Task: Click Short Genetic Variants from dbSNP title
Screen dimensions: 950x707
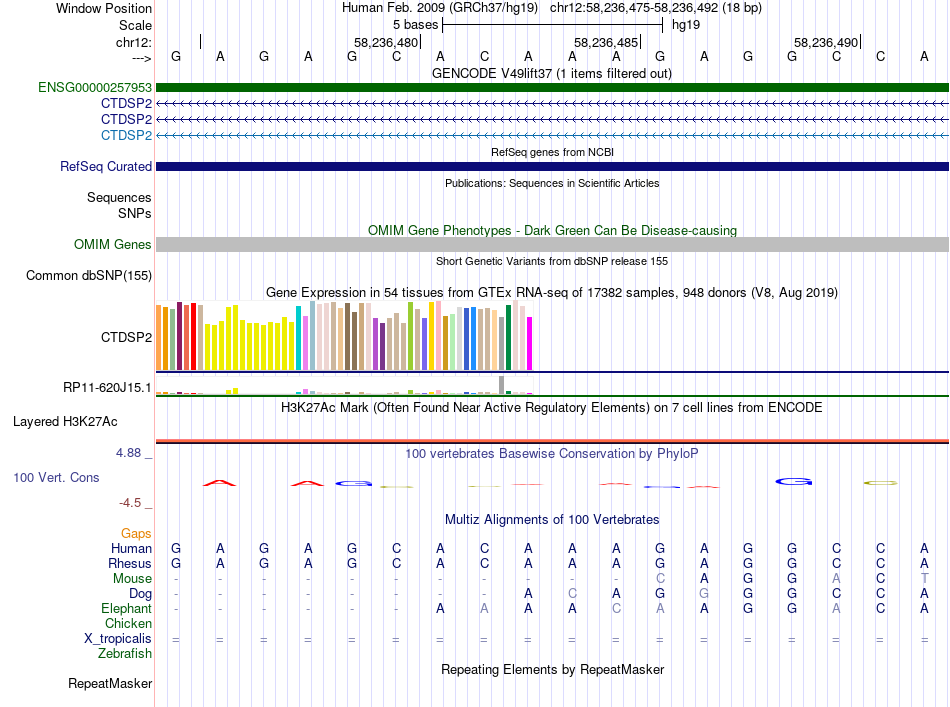Action: tap(552, 261)
